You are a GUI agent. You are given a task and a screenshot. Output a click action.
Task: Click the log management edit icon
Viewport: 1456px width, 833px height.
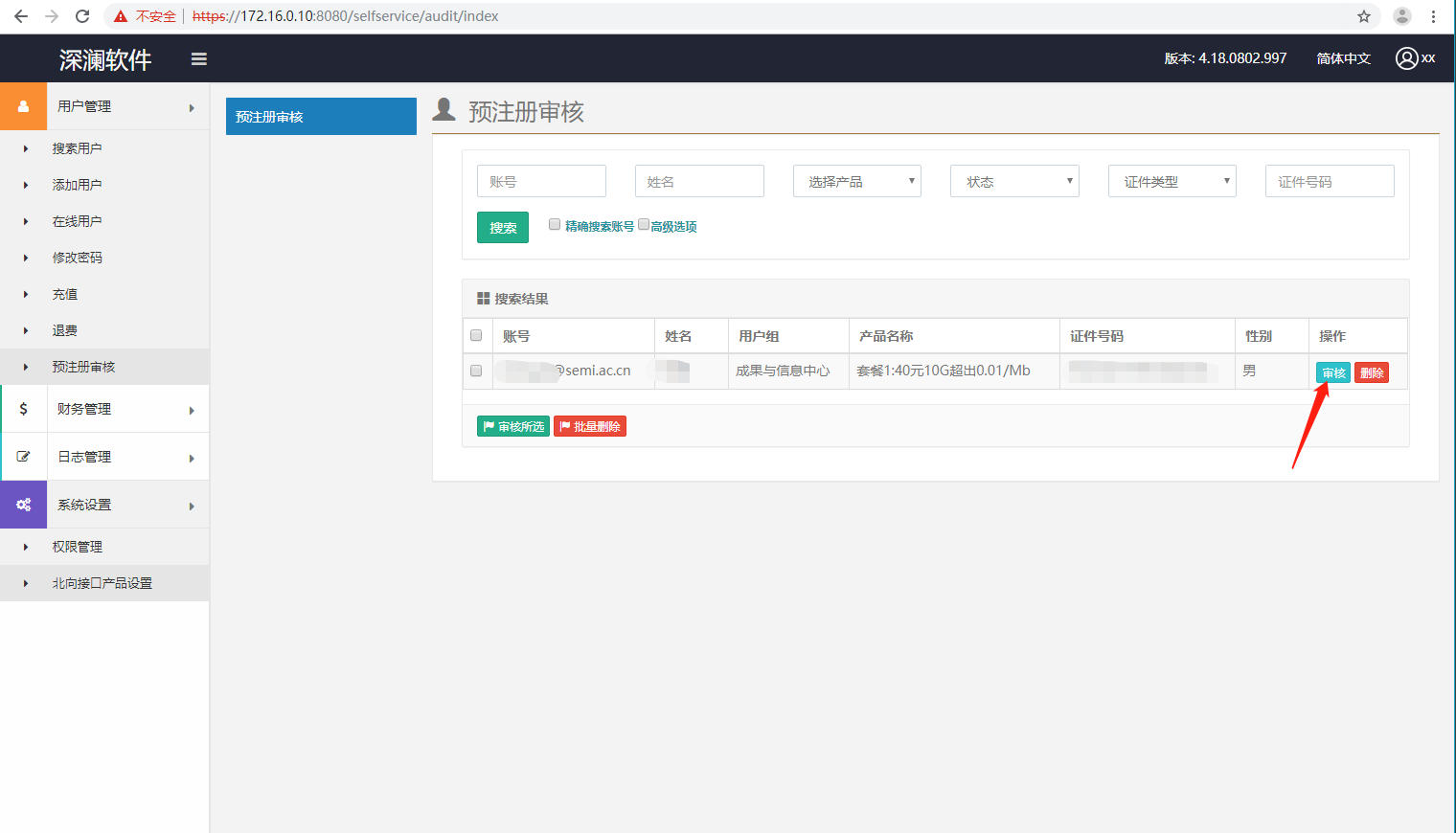(x=23, y=457)
